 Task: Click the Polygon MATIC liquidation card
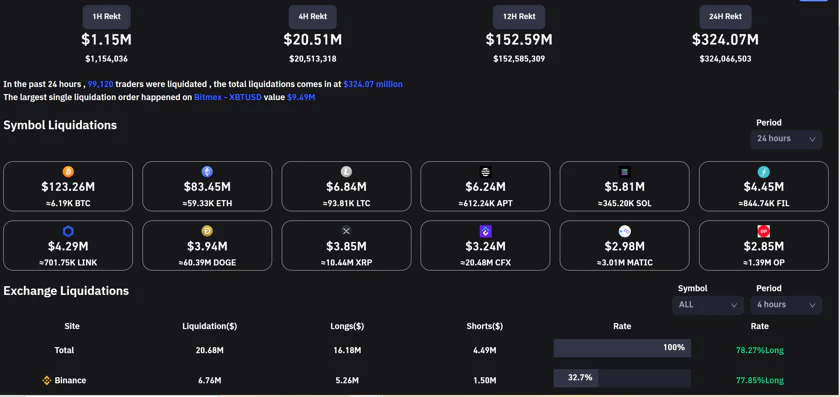pyautogui.click(x=625, y=245)
